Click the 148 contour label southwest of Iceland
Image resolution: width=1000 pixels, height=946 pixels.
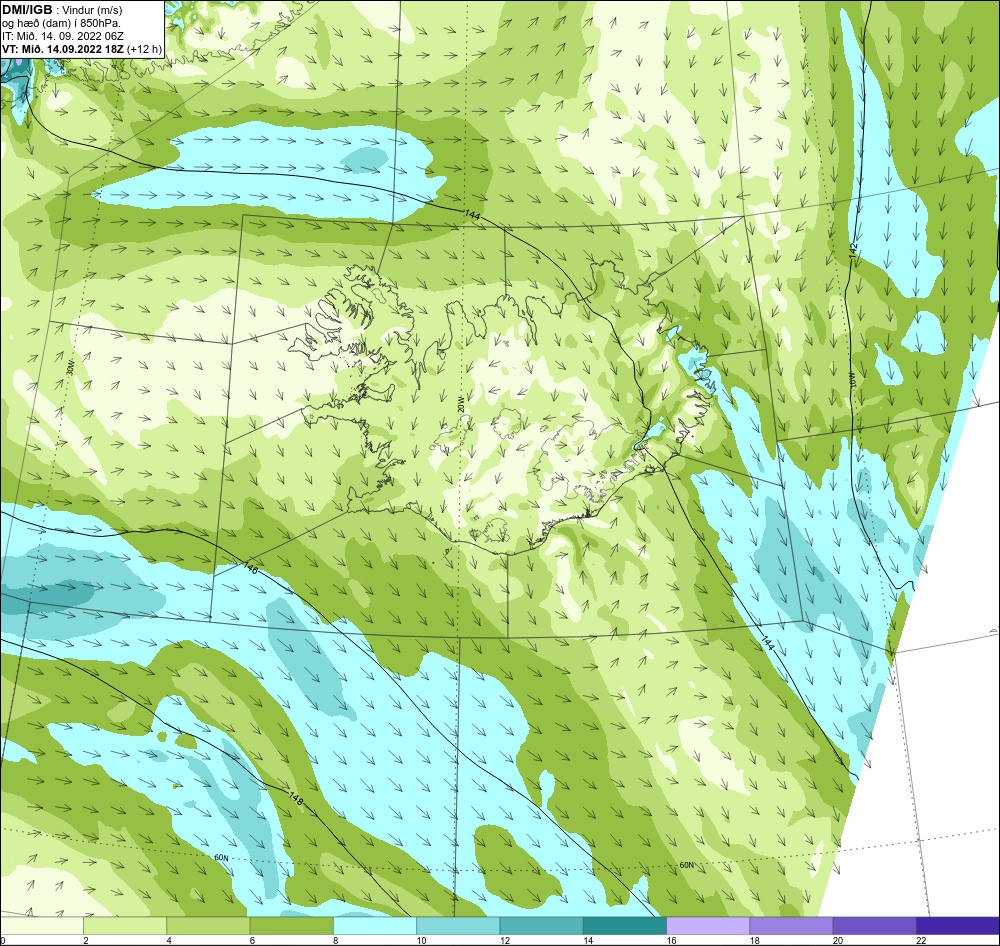[251, 568]
